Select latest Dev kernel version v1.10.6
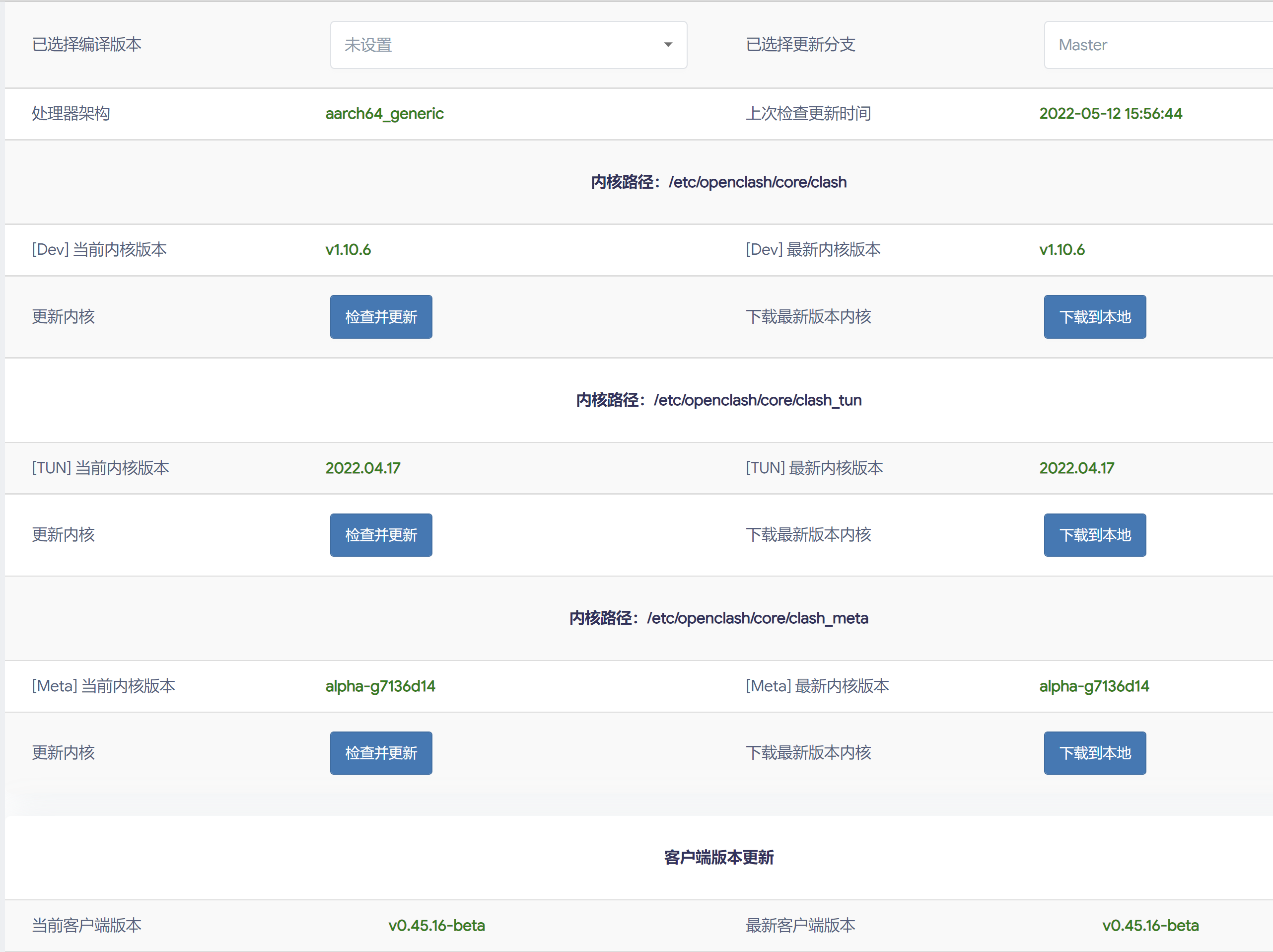This screenshot has height=952, width=1273. point(1062,250)
